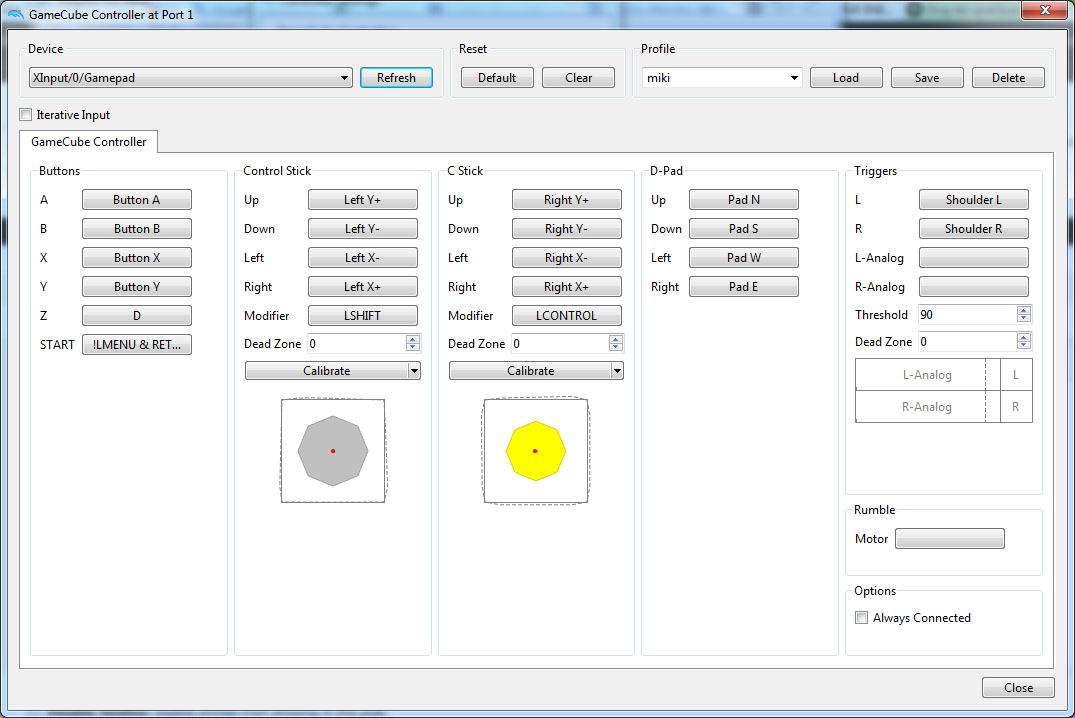Click C Stick Down mapping 'Right Y-'
1075x718 pixels.
pos(567,228)
